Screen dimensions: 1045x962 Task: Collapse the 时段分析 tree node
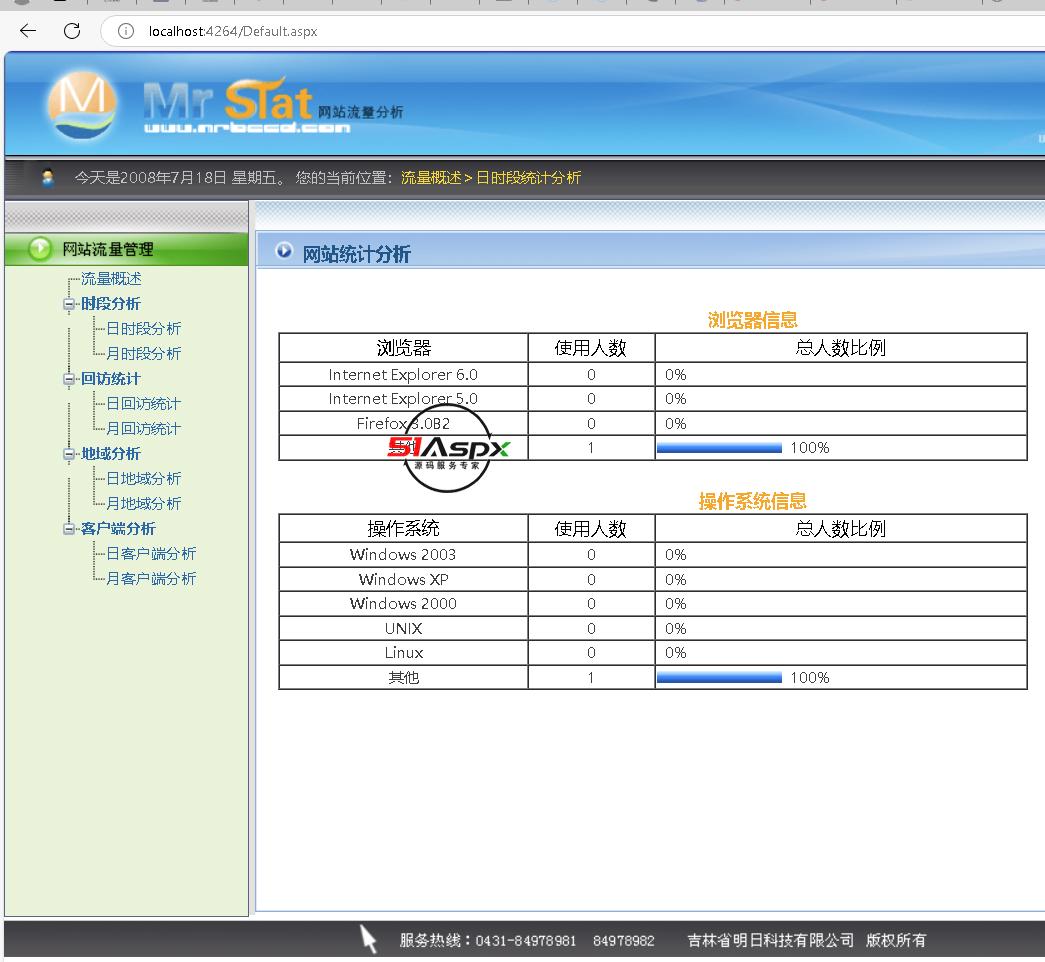[x=69, y=304]
